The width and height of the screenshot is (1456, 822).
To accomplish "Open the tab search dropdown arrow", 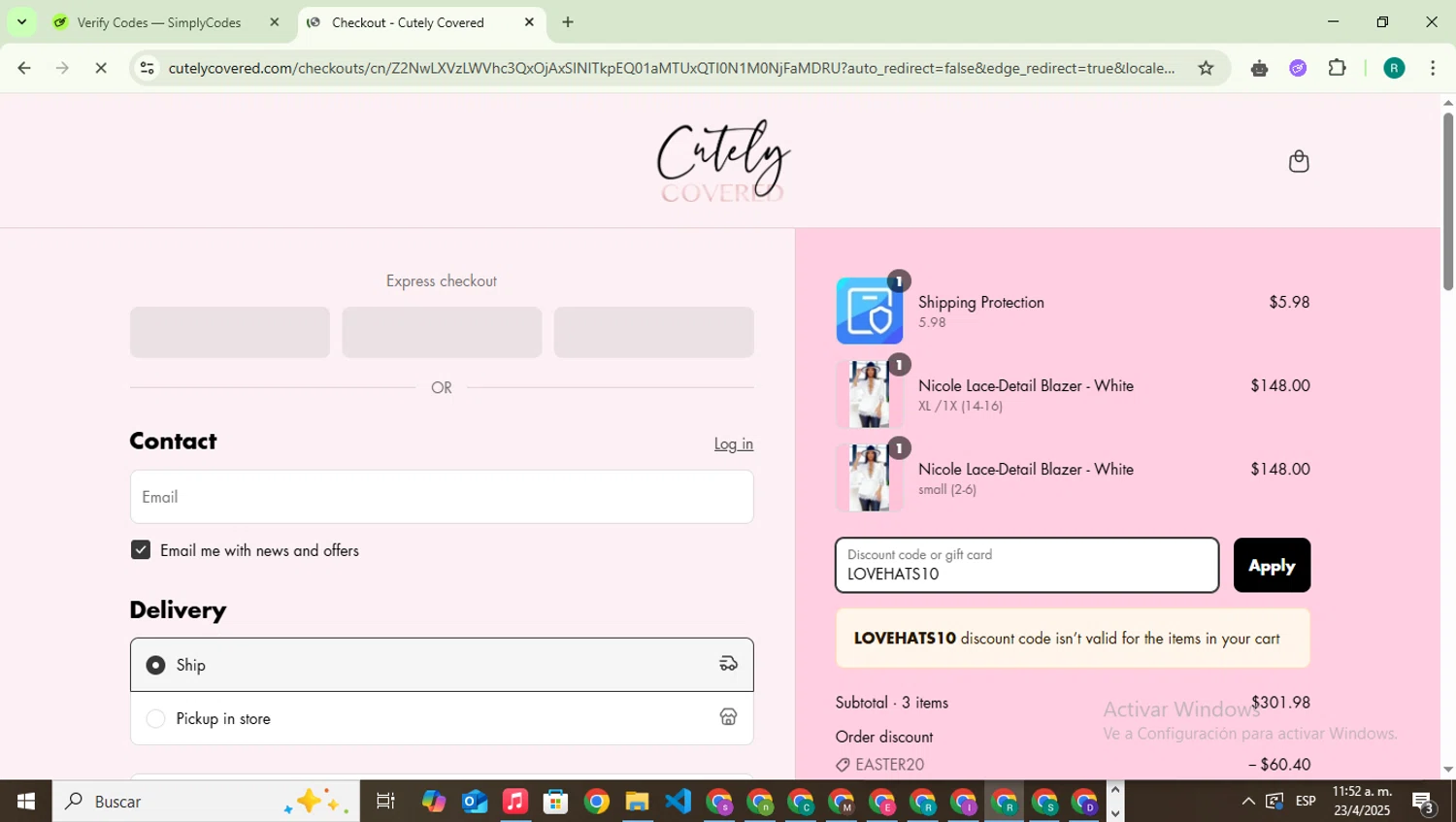I will [x=21, y=21].
